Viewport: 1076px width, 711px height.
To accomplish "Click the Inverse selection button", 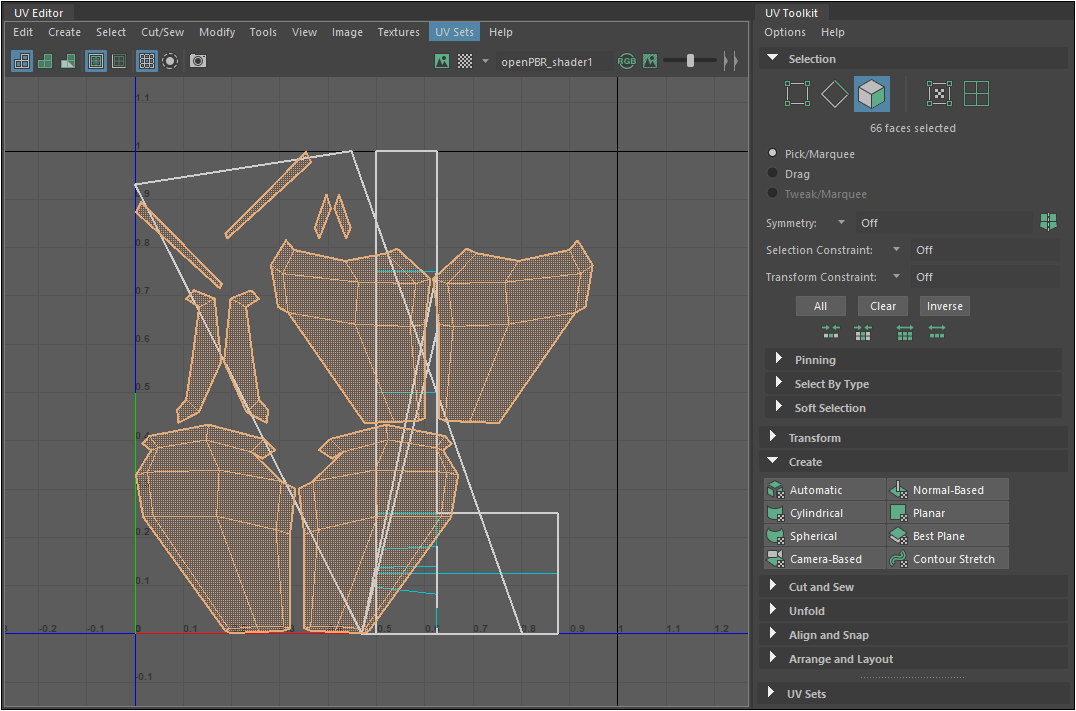I will tap(944, 306).
